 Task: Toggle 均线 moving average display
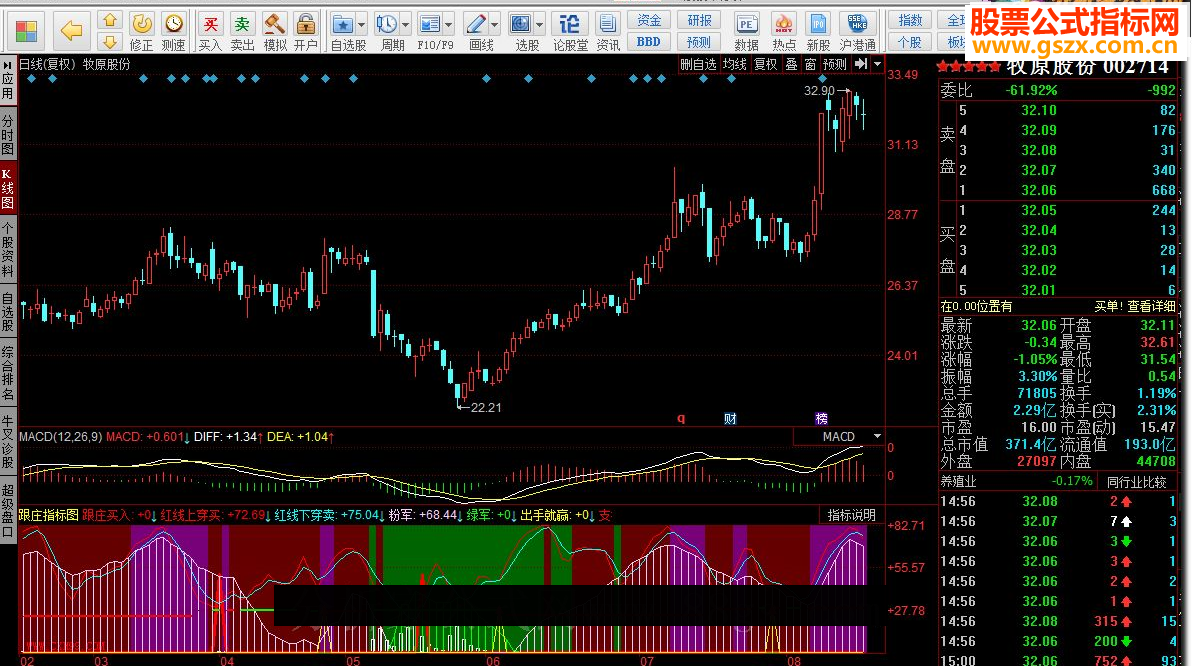(735, 64)
